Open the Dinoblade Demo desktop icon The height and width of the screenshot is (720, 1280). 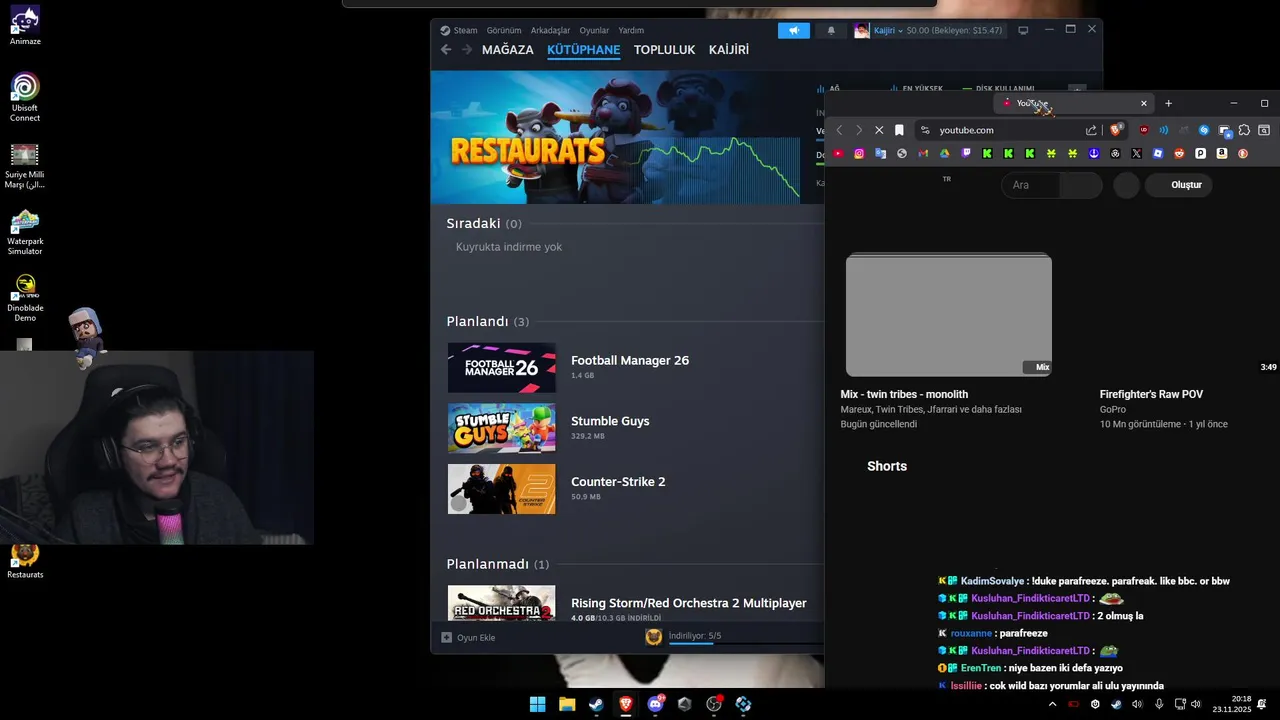(x=25, y=298)
